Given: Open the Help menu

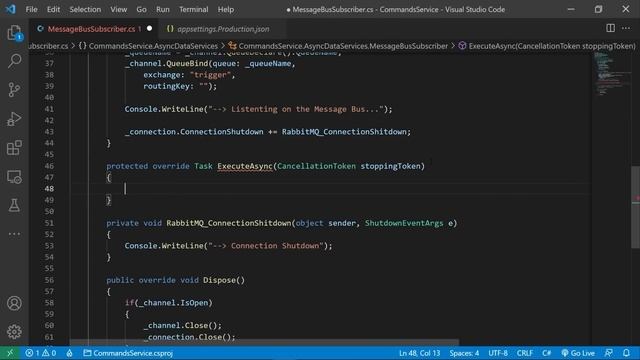Looking at the screenshot, I should [x=226, y=9].
